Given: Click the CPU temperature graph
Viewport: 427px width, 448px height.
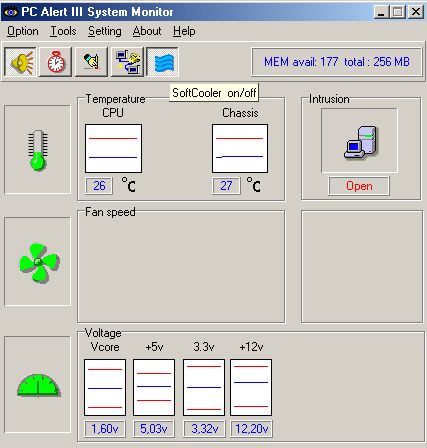Looking at the screenshot, I should [x=113, y=148].
